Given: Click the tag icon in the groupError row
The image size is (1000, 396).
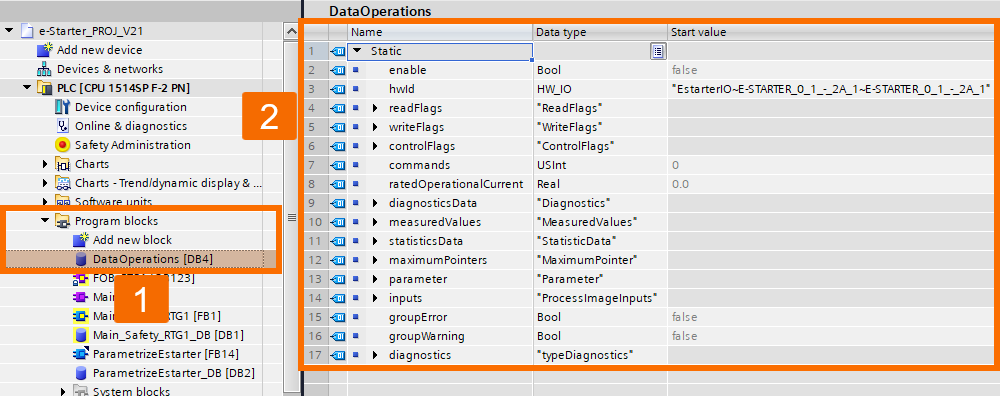Looking at the screenshot, I should coord(338,317).
